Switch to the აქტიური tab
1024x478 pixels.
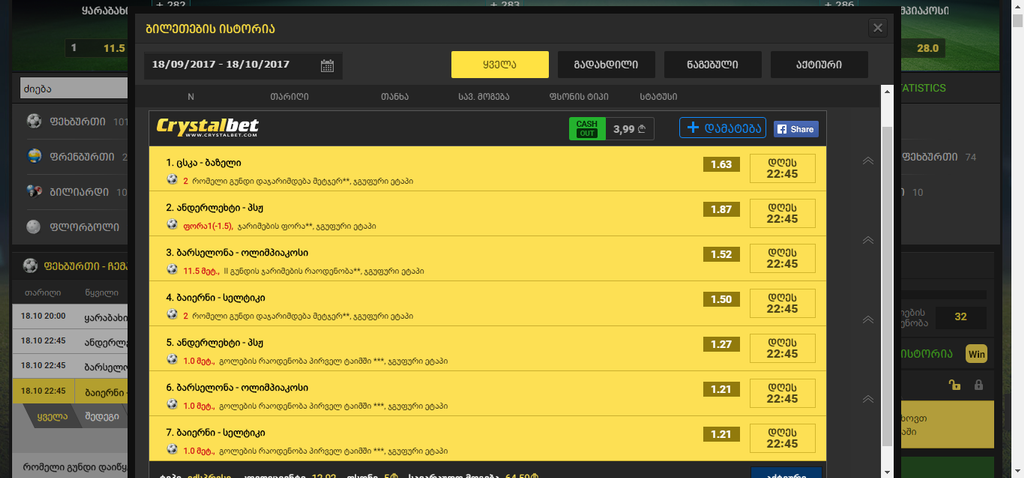[819, 65]
